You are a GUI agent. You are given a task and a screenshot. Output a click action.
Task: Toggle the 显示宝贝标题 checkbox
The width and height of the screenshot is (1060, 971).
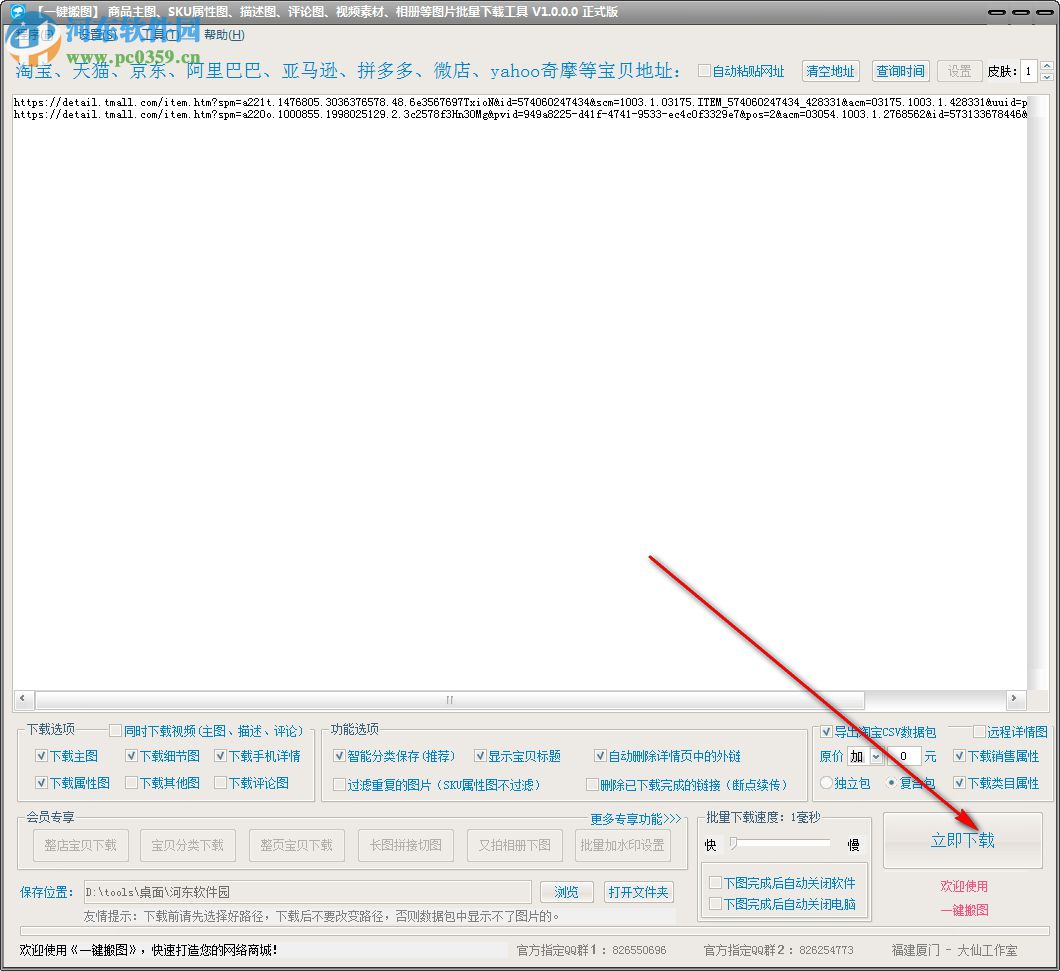[x=480, y=756]
